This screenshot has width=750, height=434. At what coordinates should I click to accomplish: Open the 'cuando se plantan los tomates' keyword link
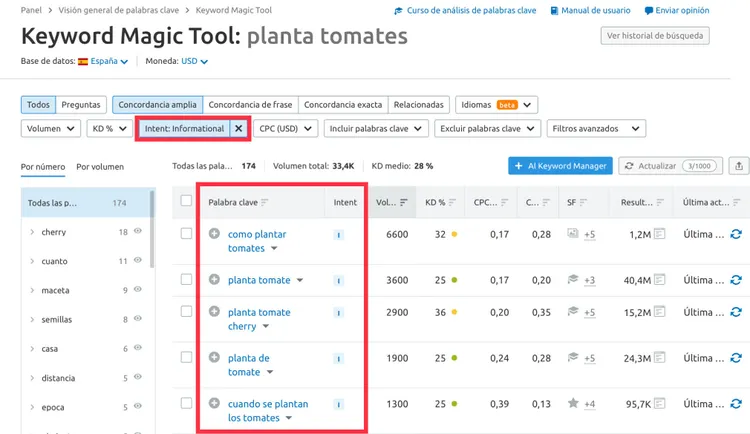268,411
